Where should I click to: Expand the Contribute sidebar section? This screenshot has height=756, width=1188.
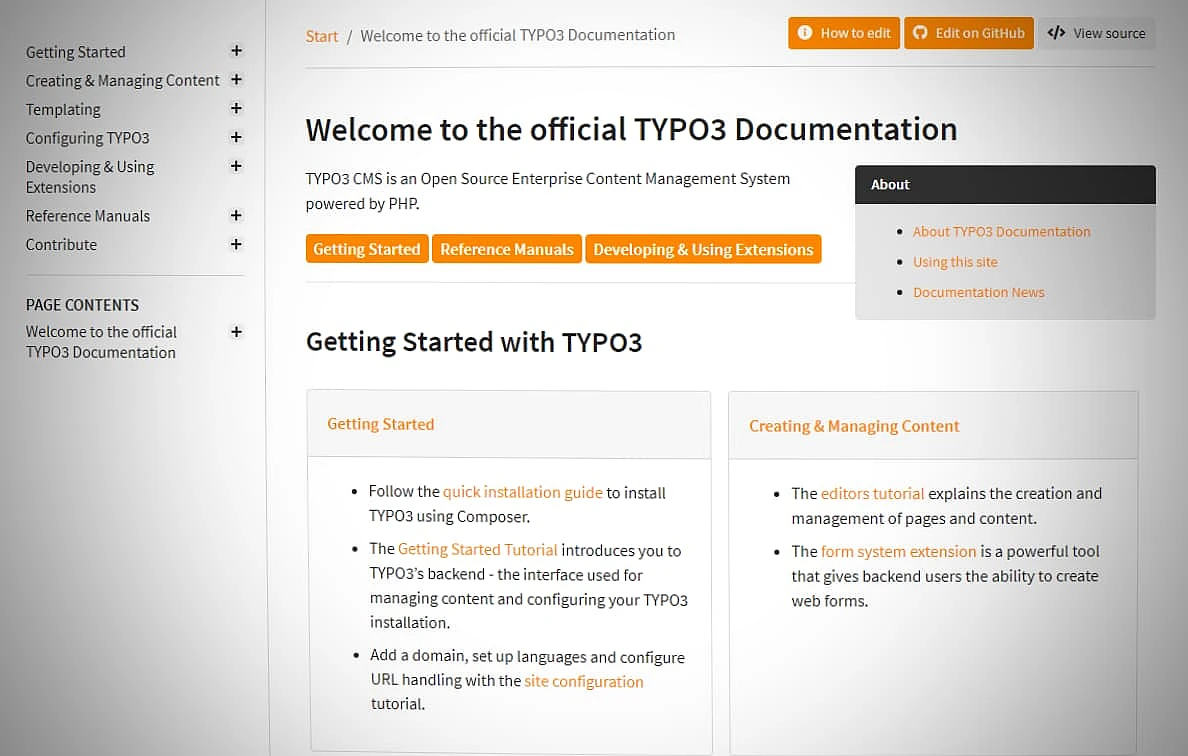click(x=236, y=244)
